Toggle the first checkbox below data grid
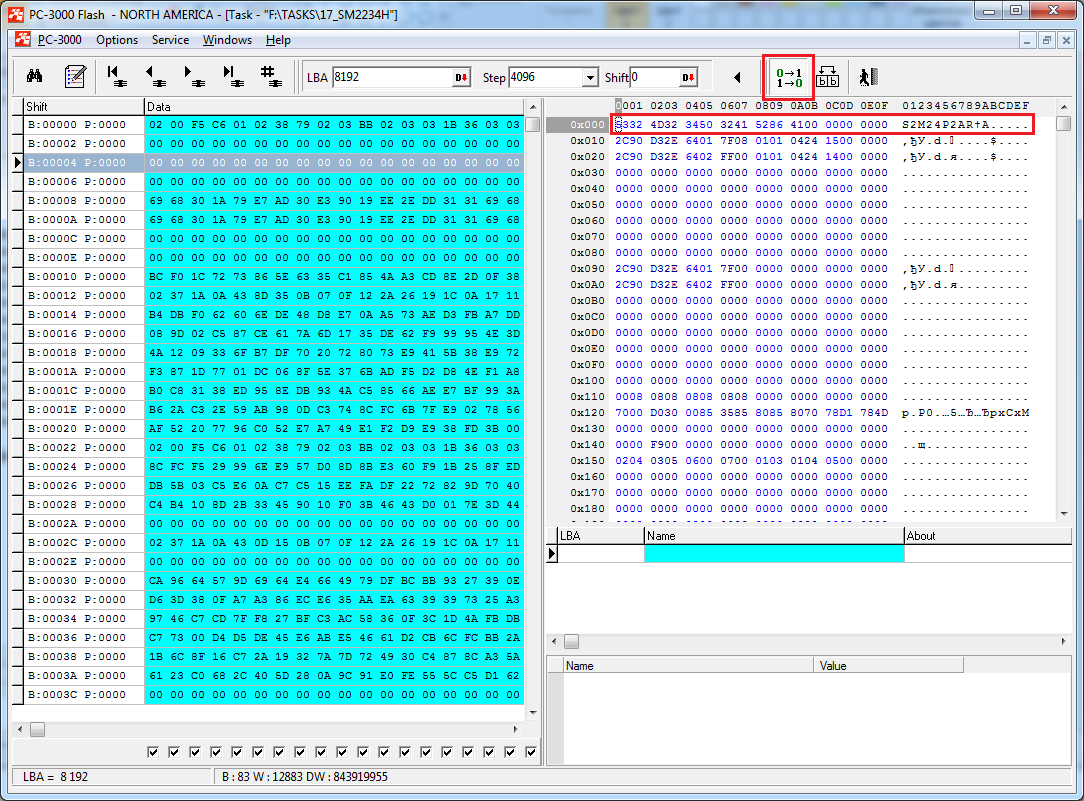Viewport: 1084px width, 801px height. tap(153, 752)
